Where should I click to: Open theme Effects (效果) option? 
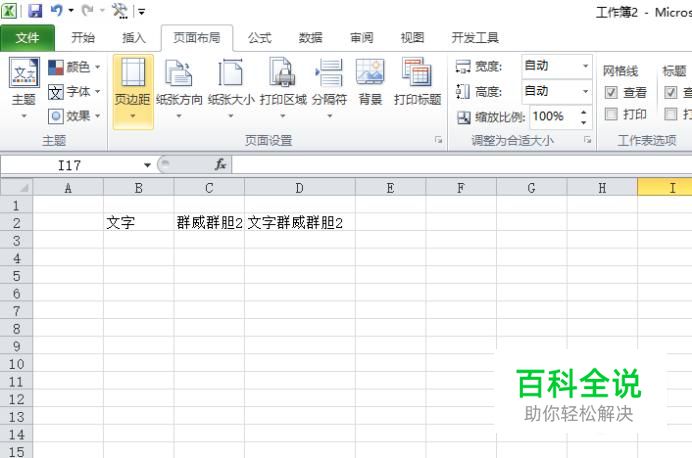point(74,116)
